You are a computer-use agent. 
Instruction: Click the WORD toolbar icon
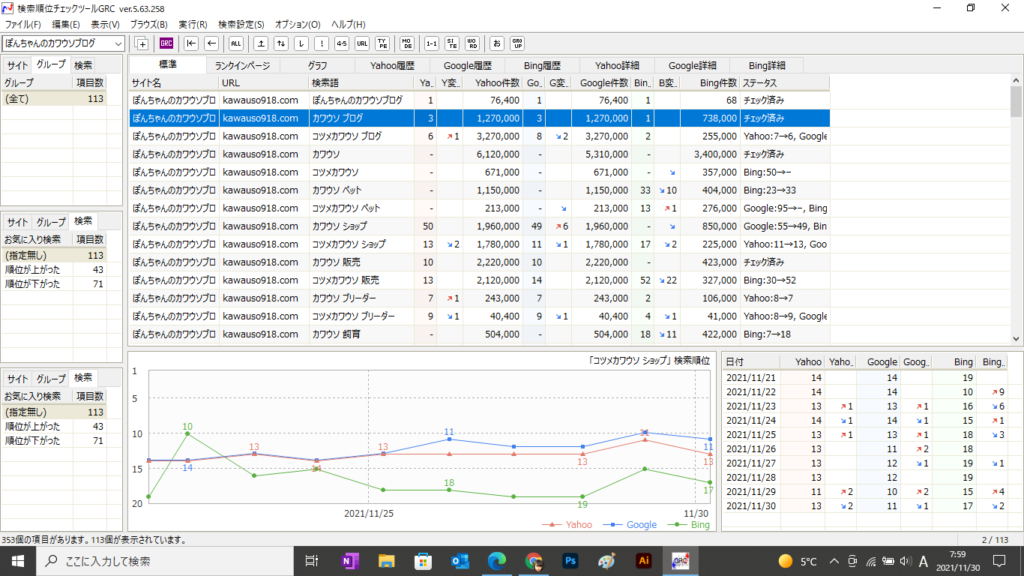(472, 44)
